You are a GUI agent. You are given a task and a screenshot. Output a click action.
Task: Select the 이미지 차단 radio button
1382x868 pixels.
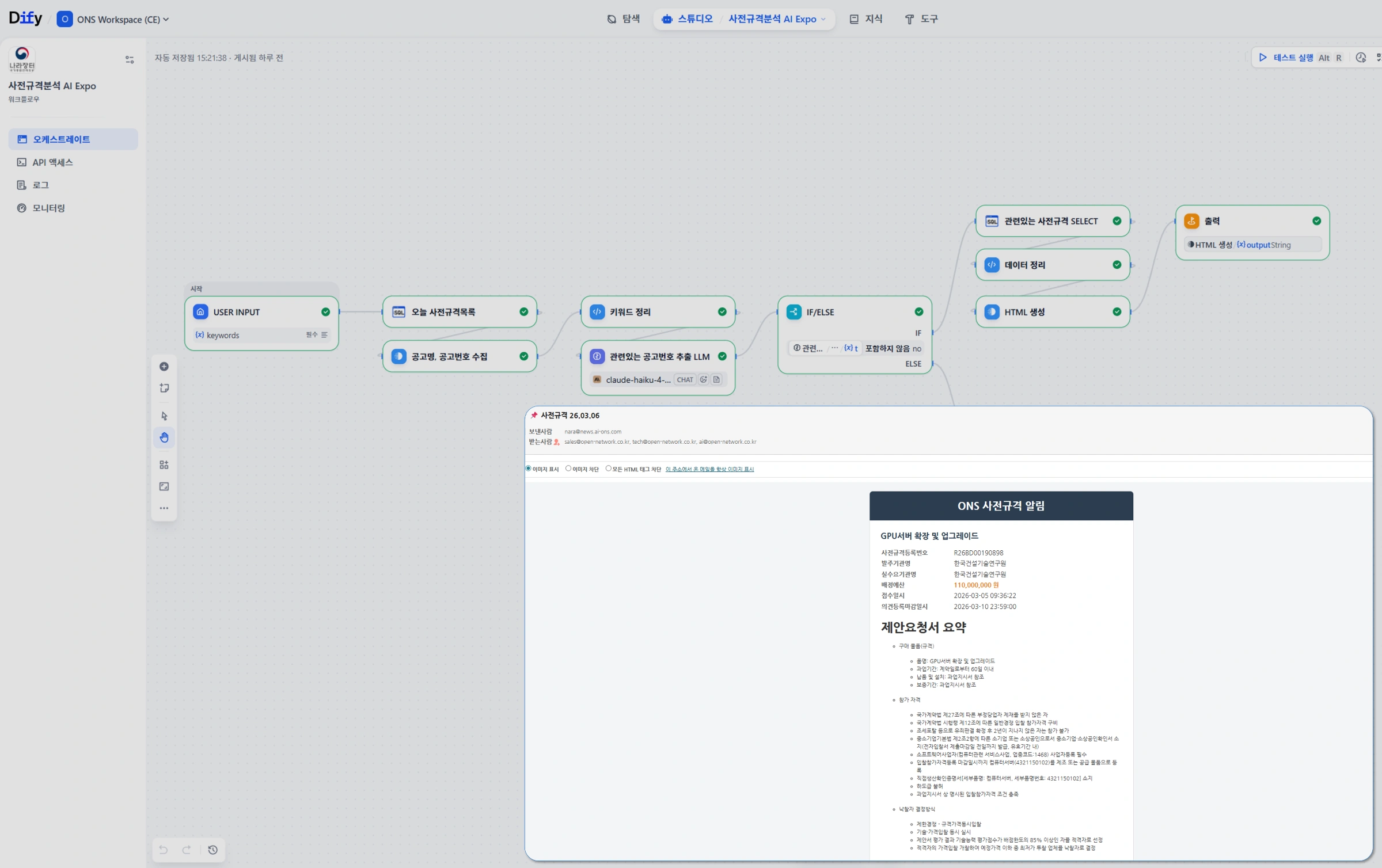point(568,469)
